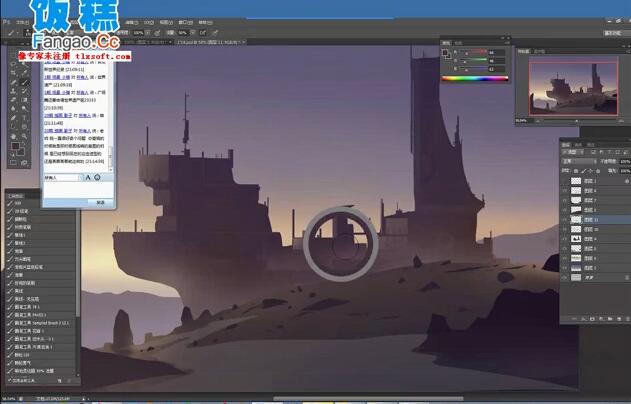Switch to the 通道 (Channels) tab
Screen dimensions: 631x404
[578, 145]
